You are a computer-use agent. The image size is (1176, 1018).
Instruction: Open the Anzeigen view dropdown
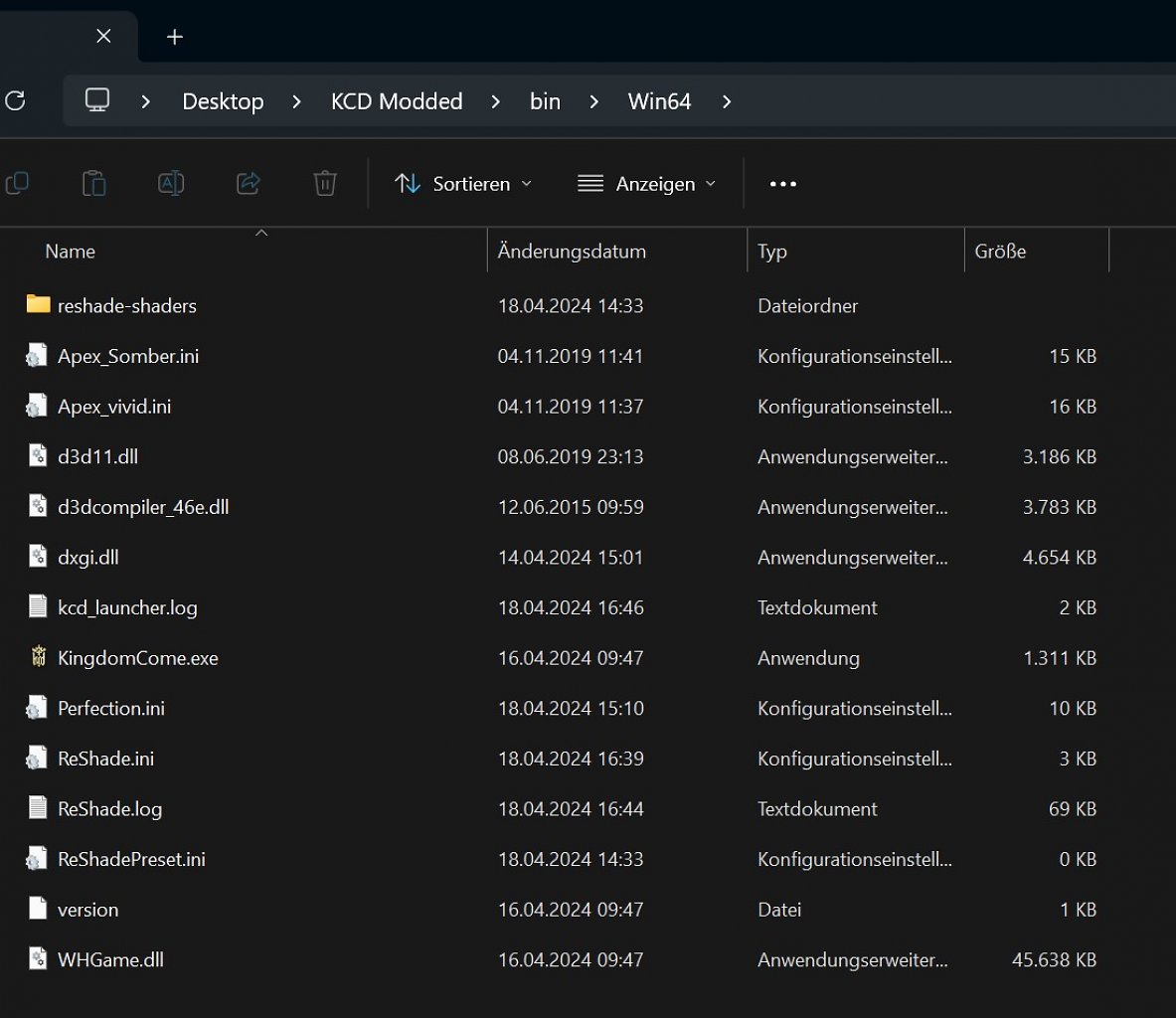[x=646, y=184]
